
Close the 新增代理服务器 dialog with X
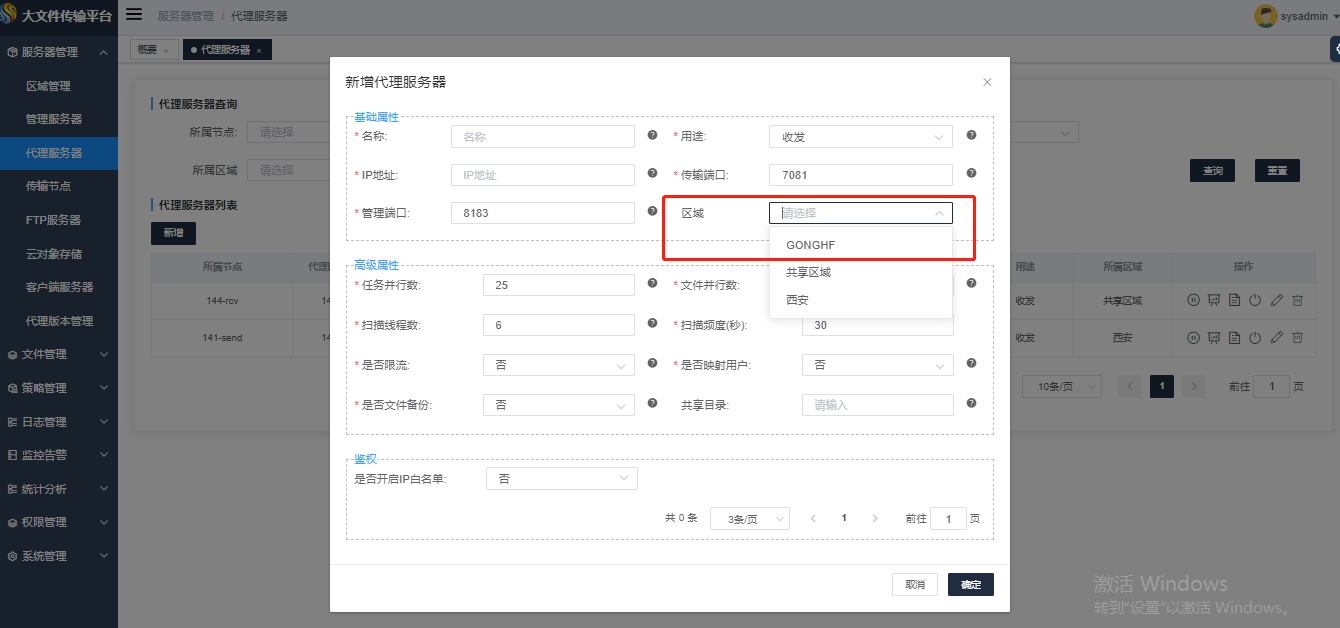(987, 82)
